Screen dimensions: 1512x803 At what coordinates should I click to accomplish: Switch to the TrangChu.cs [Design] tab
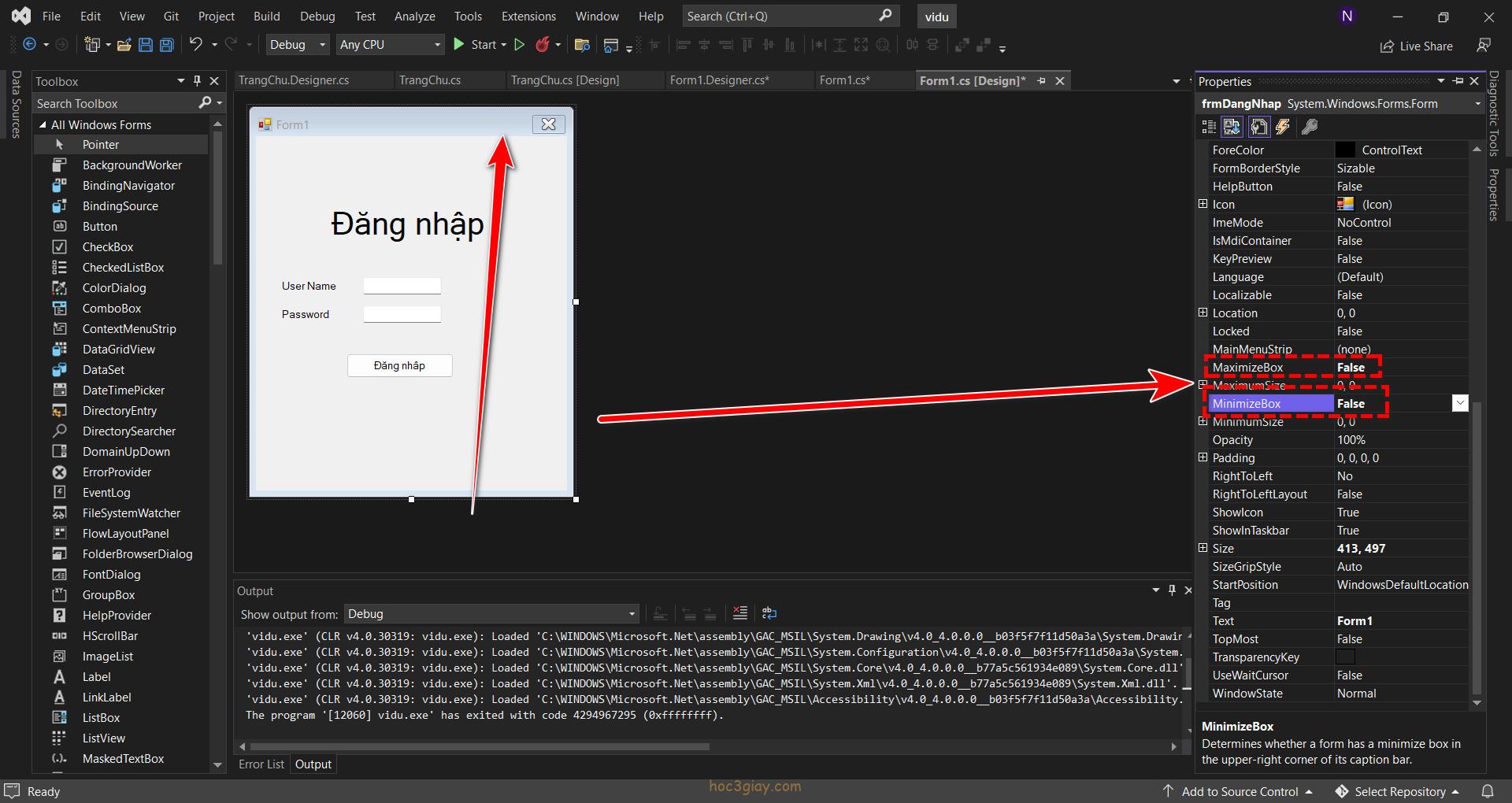[565, 80]
